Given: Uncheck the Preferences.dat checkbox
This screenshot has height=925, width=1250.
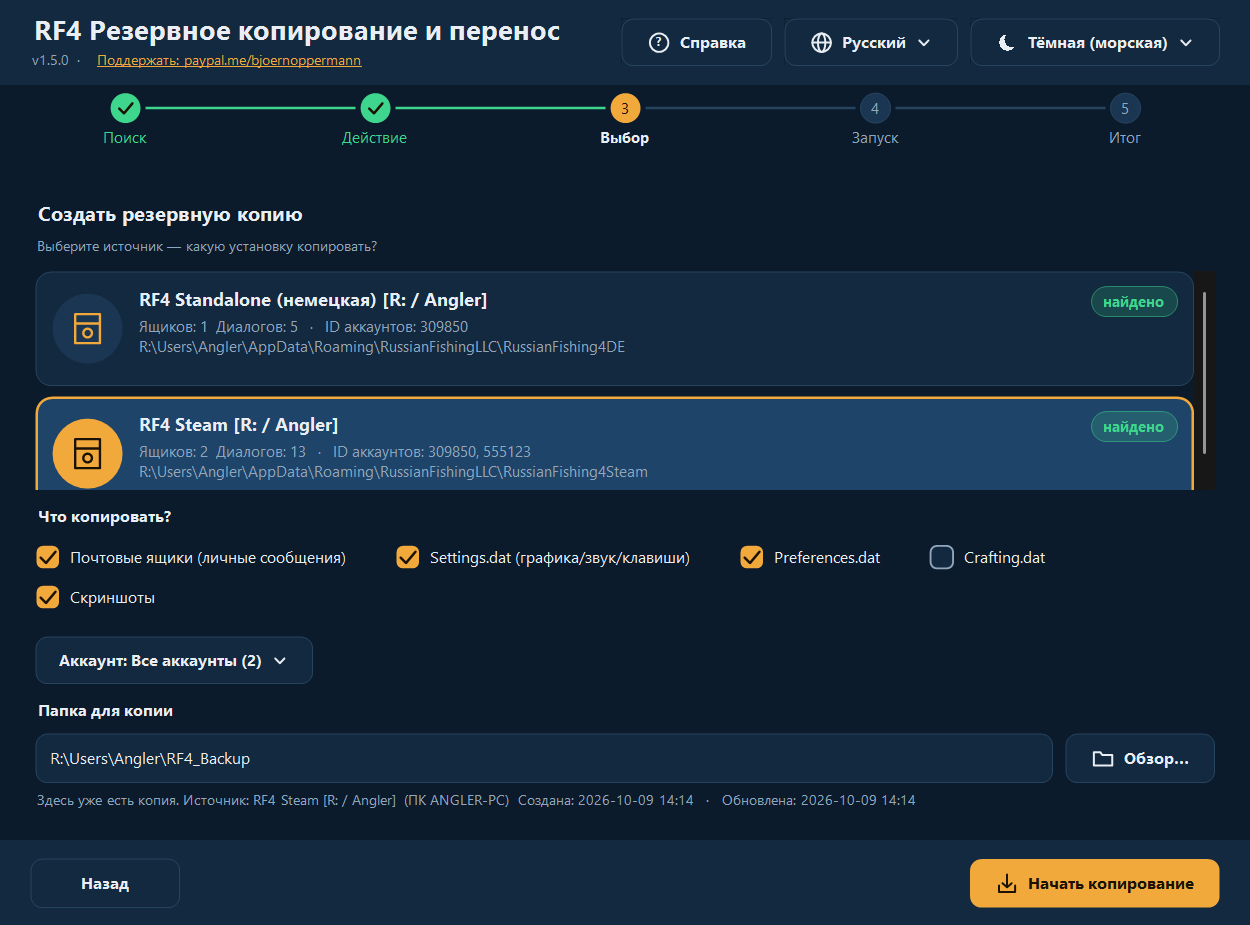Looking at the screenshot, I should tap(752, 557).
